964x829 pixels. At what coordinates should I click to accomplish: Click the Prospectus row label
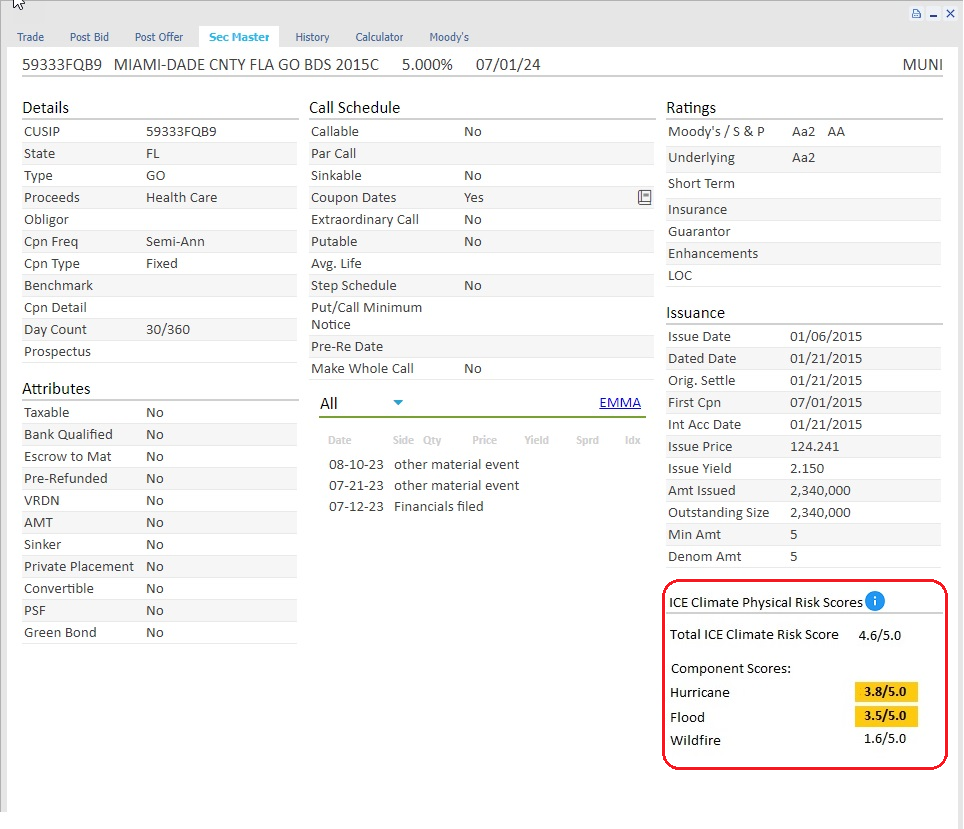(57, 352)
